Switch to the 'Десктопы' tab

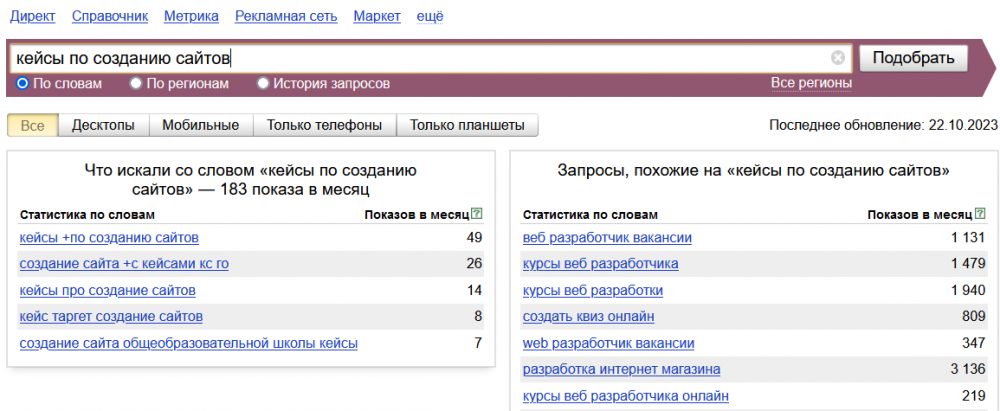point(103,125)
